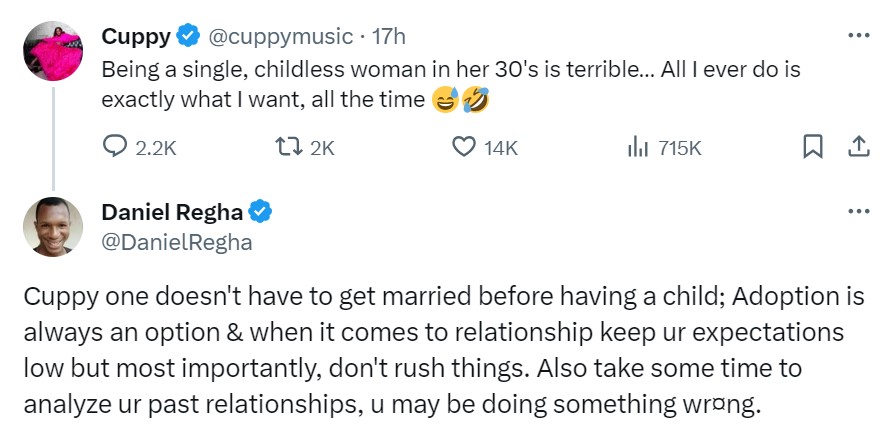This screenshot has width=882, height=424.
Task: Bookmark Cuppy's tweet
Action: (813, 147)
